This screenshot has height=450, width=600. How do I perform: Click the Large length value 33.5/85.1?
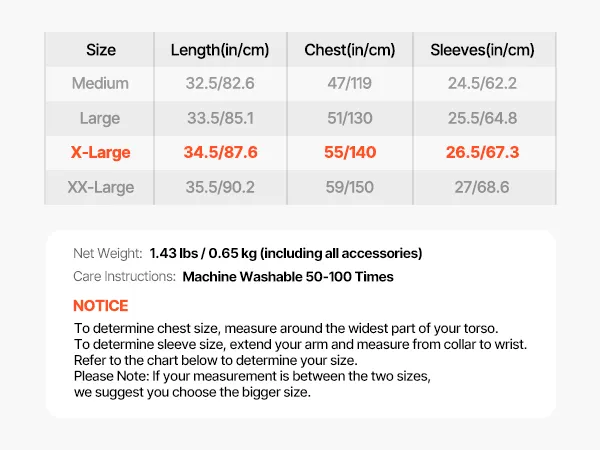220,118
